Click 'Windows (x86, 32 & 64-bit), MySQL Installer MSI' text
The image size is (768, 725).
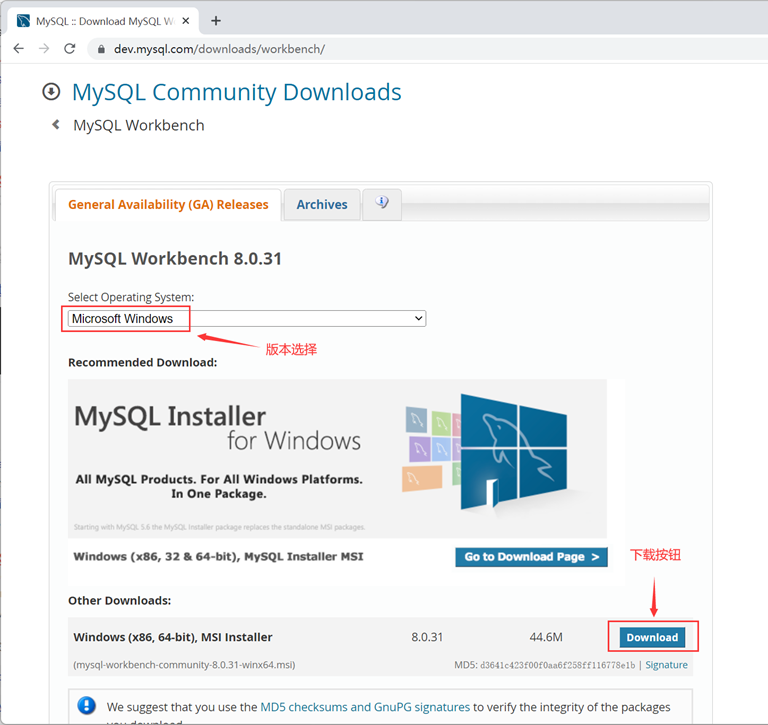[218, 556]
